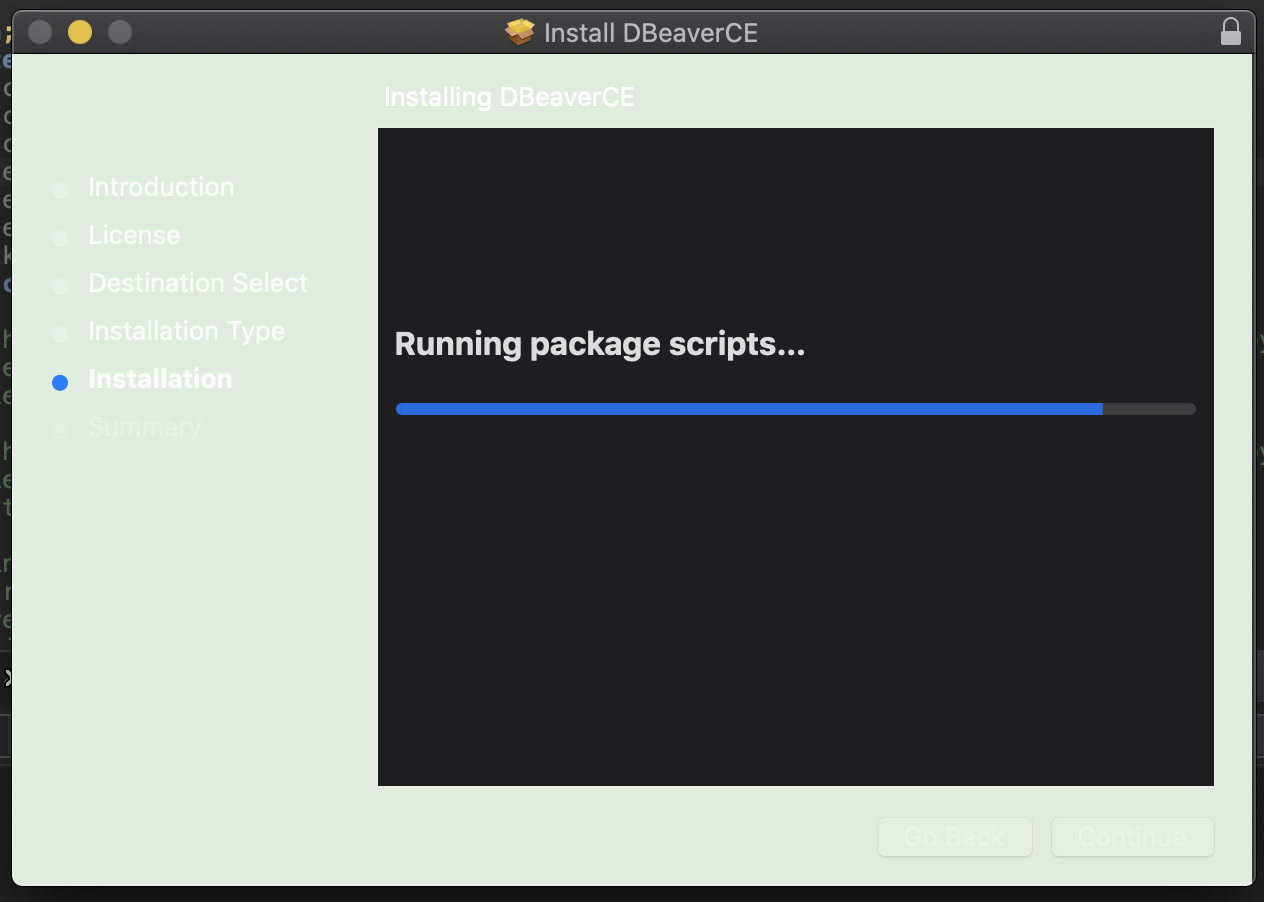1264x902 pixels.
Task: Select the active Installation step
Action: [x=160, y=379]
